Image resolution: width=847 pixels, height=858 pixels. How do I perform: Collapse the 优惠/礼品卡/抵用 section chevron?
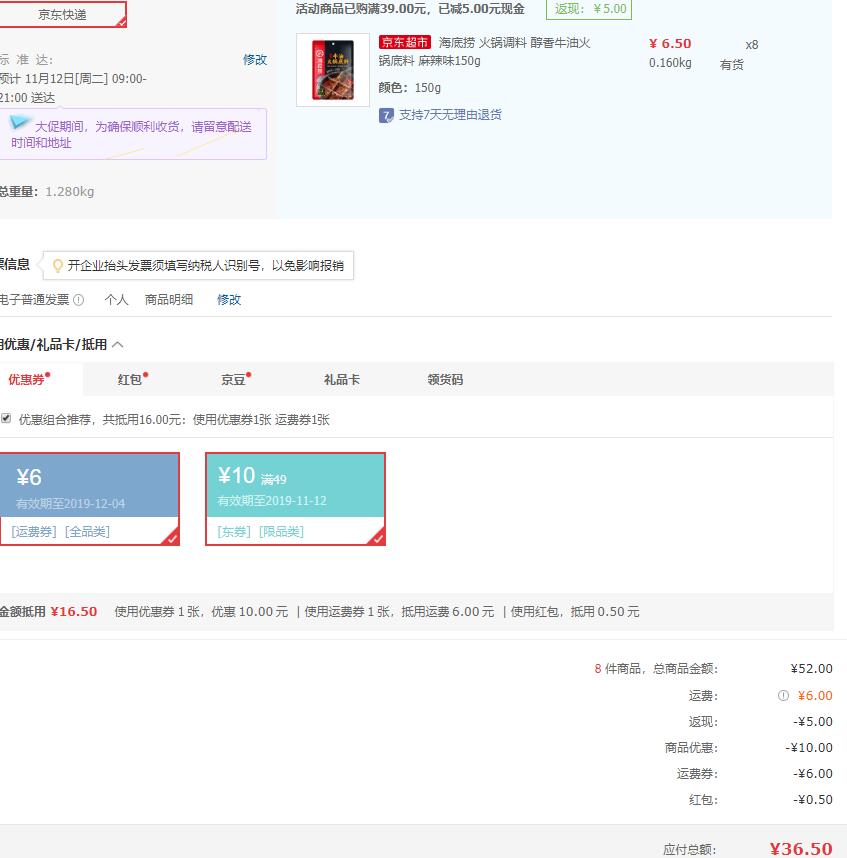click(118, 345)
